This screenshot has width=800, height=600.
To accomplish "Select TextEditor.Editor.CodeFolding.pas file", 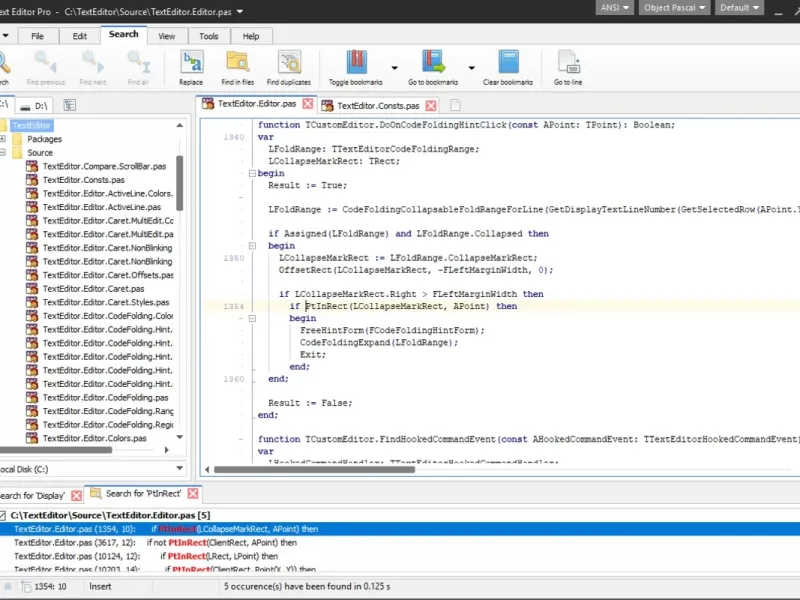I will point(105,397).
